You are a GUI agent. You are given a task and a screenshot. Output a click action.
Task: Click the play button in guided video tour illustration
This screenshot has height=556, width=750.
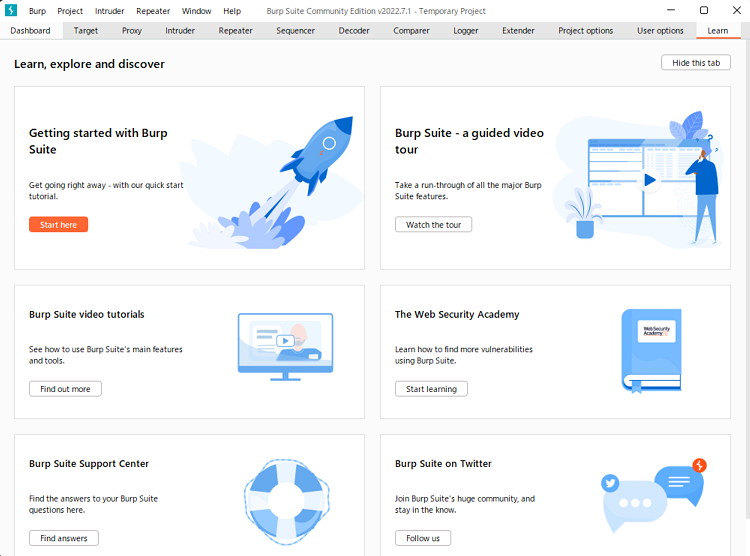(650, 180)
